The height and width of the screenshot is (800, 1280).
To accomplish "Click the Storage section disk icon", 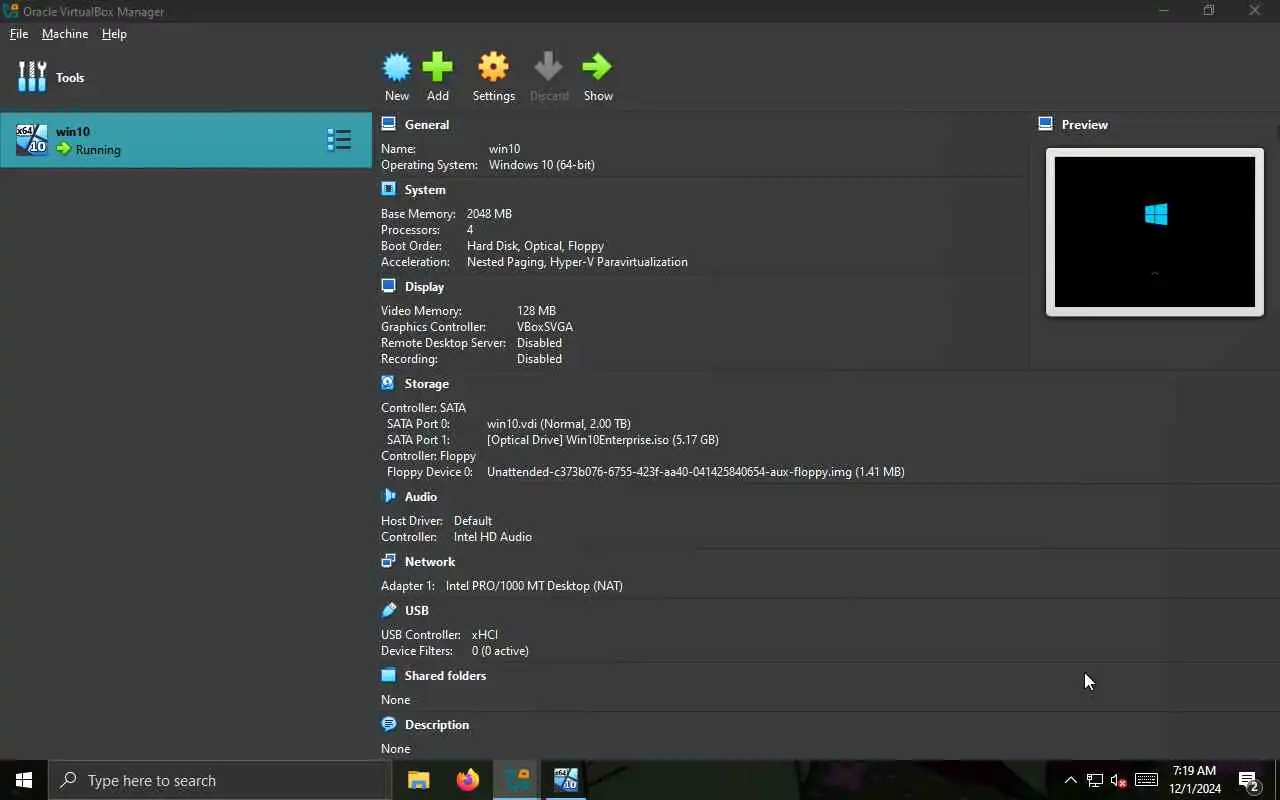I will pos(388,383).
